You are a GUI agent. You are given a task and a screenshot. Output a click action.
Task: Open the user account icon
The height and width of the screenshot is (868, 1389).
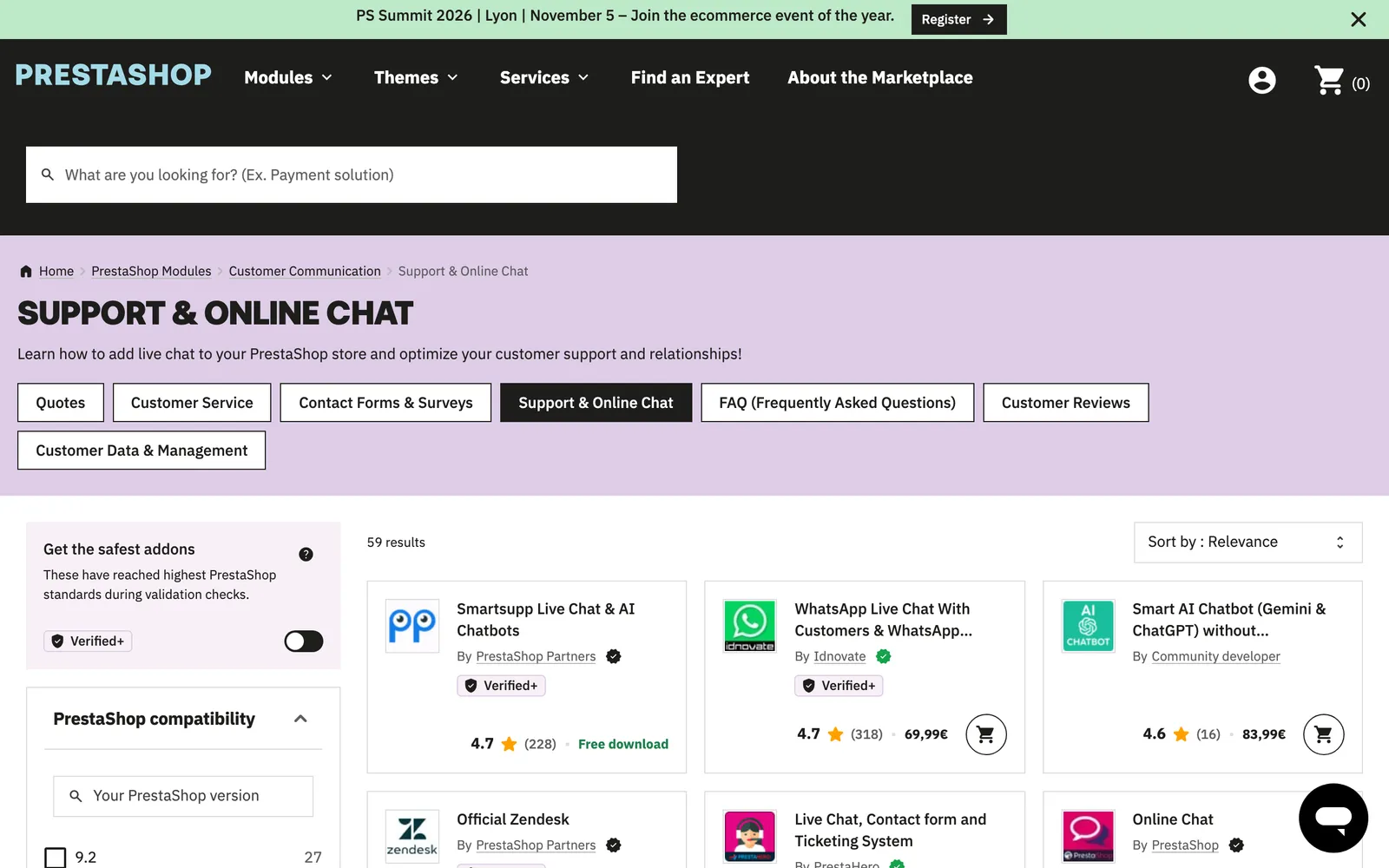tap(1261, 80)
